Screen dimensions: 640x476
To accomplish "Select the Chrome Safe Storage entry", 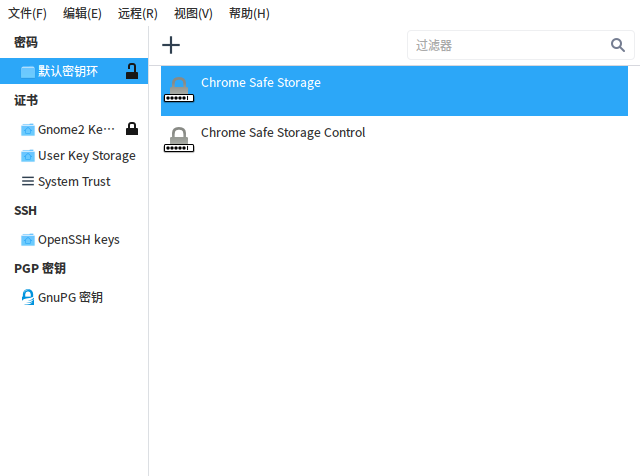I will click(394, 91).
